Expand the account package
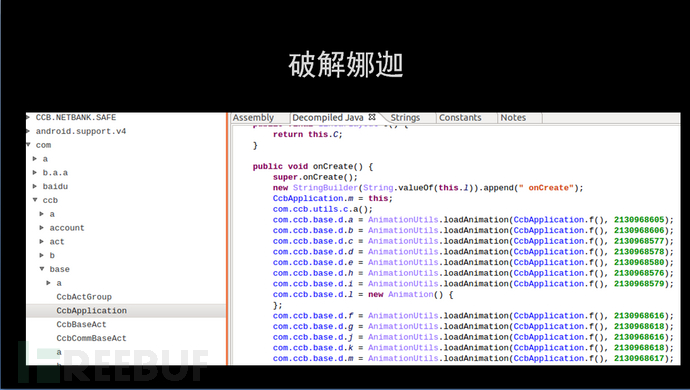 point(42,228)
